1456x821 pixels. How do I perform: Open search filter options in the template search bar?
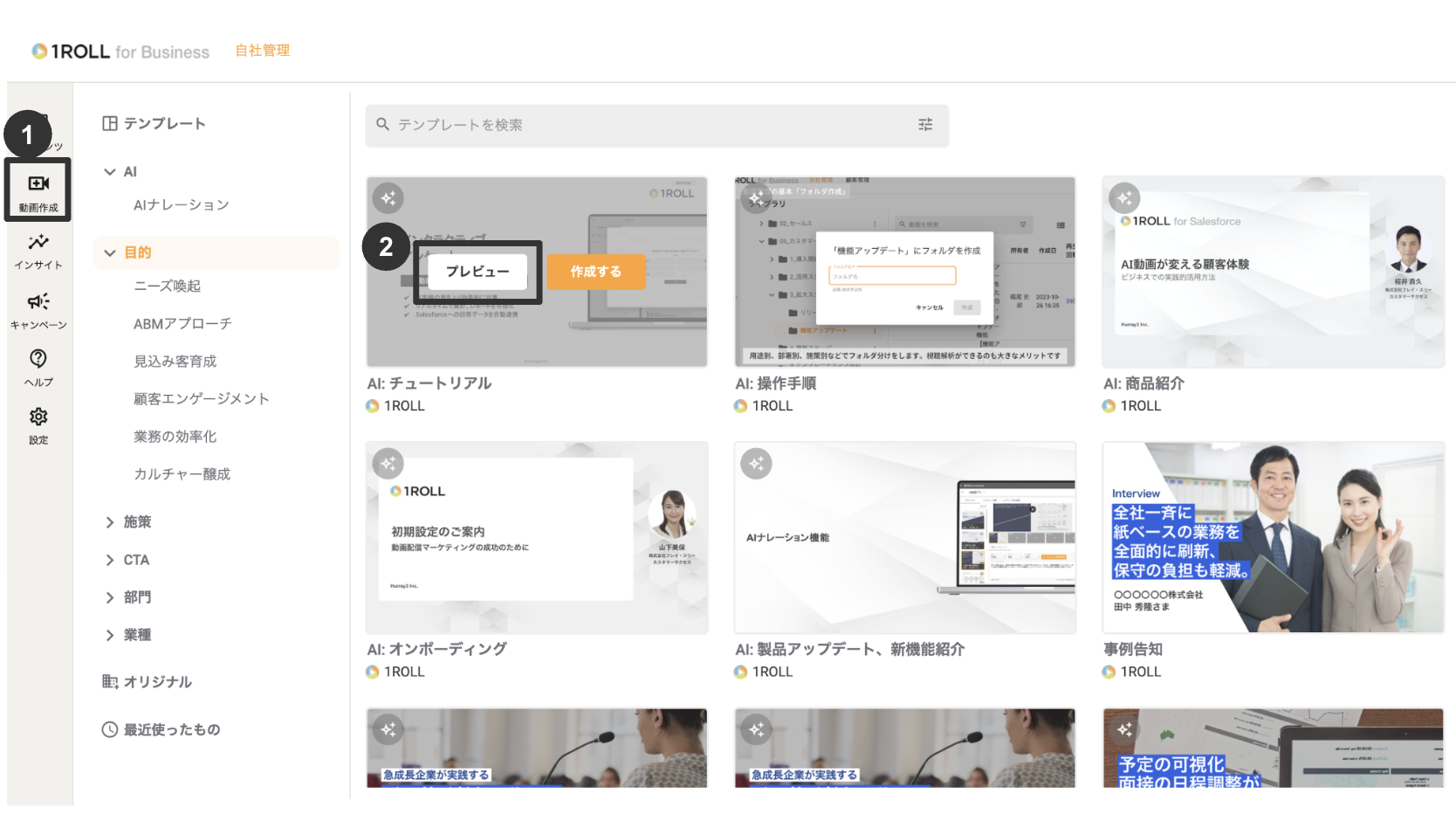pos(924,125)
